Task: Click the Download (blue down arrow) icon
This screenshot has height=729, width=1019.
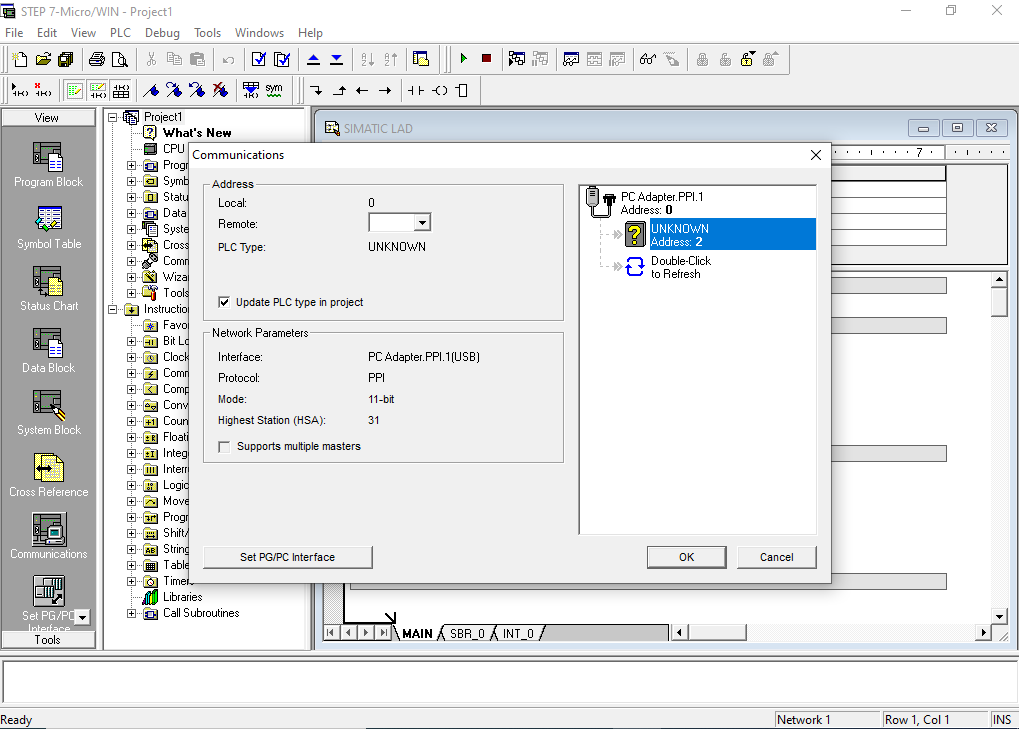Action: [336, 59]
